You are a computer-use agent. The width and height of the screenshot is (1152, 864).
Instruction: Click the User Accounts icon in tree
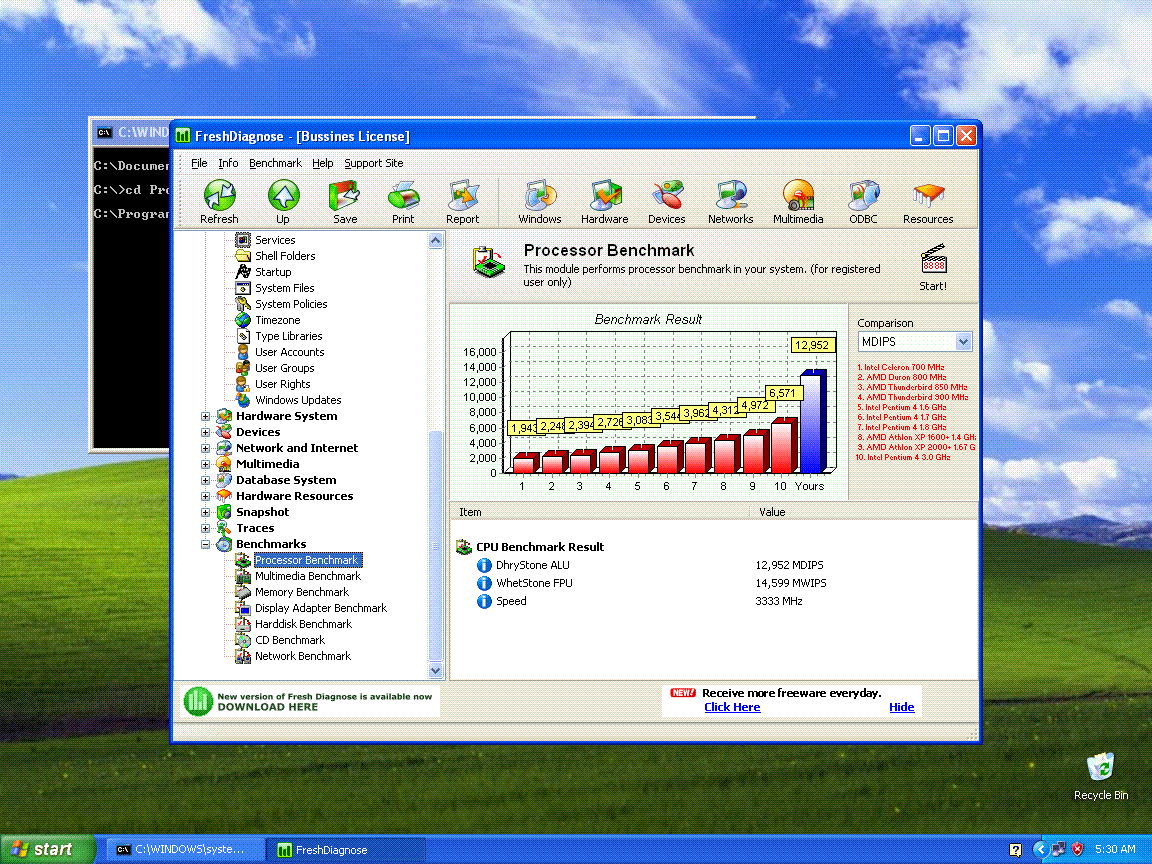click(x=243, y=352)
